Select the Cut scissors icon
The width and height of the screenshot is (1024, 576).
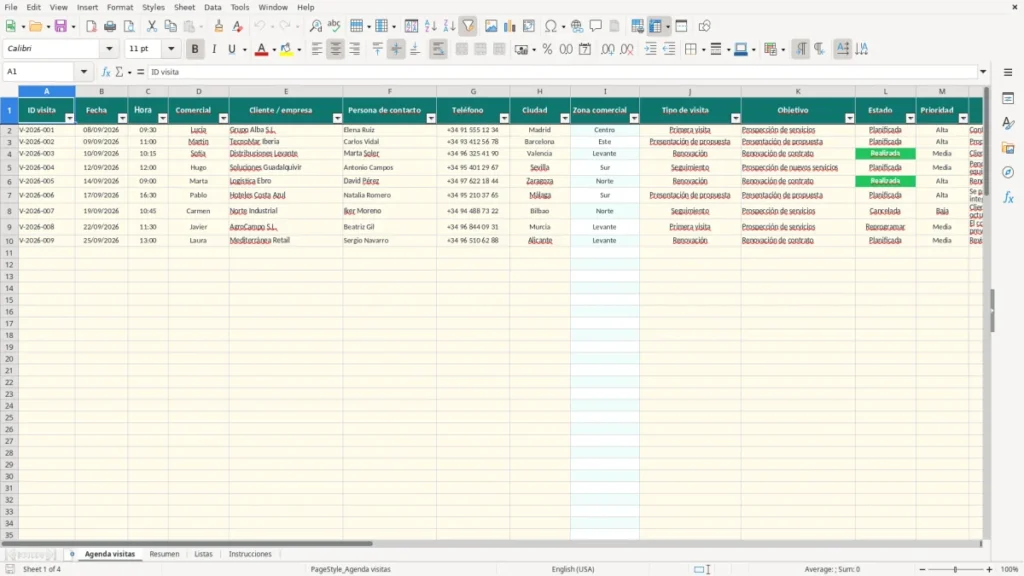[152, 26]
